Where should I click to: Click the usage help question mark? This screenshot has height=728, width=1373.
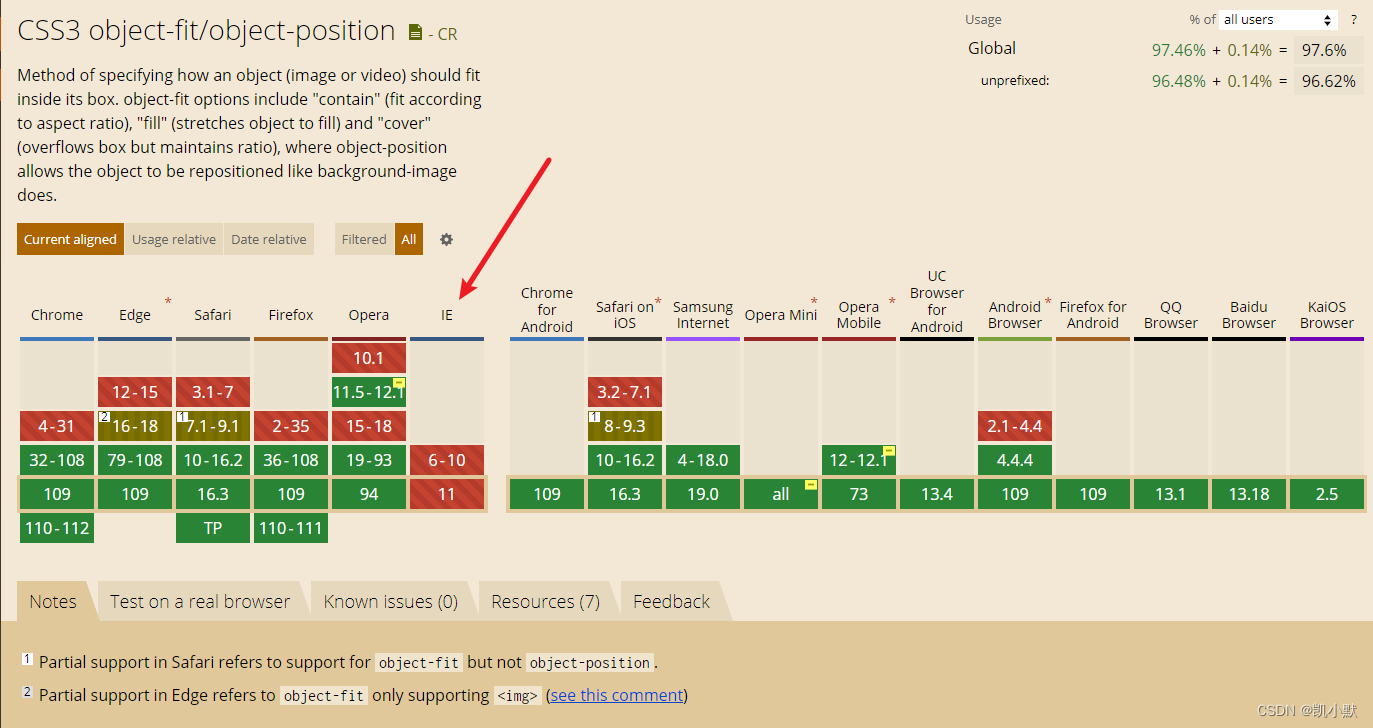pos(1354,20)
